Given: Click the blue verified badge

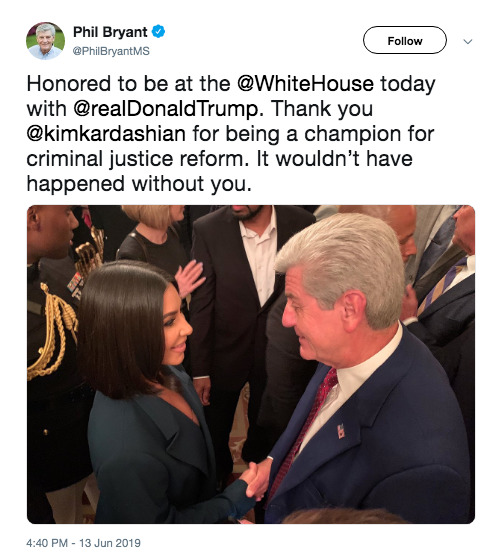Looking at the screenshot, I should pos(158,32).
